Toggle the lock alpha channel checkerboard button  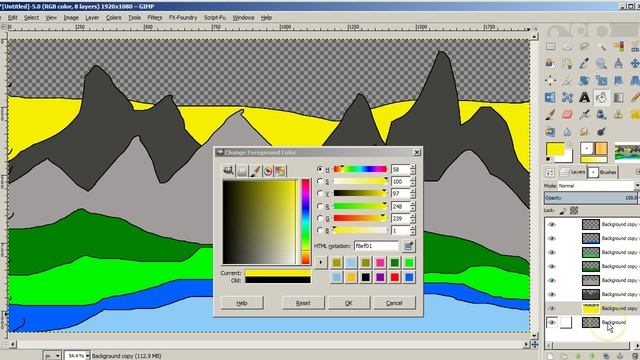click(574, 211)
